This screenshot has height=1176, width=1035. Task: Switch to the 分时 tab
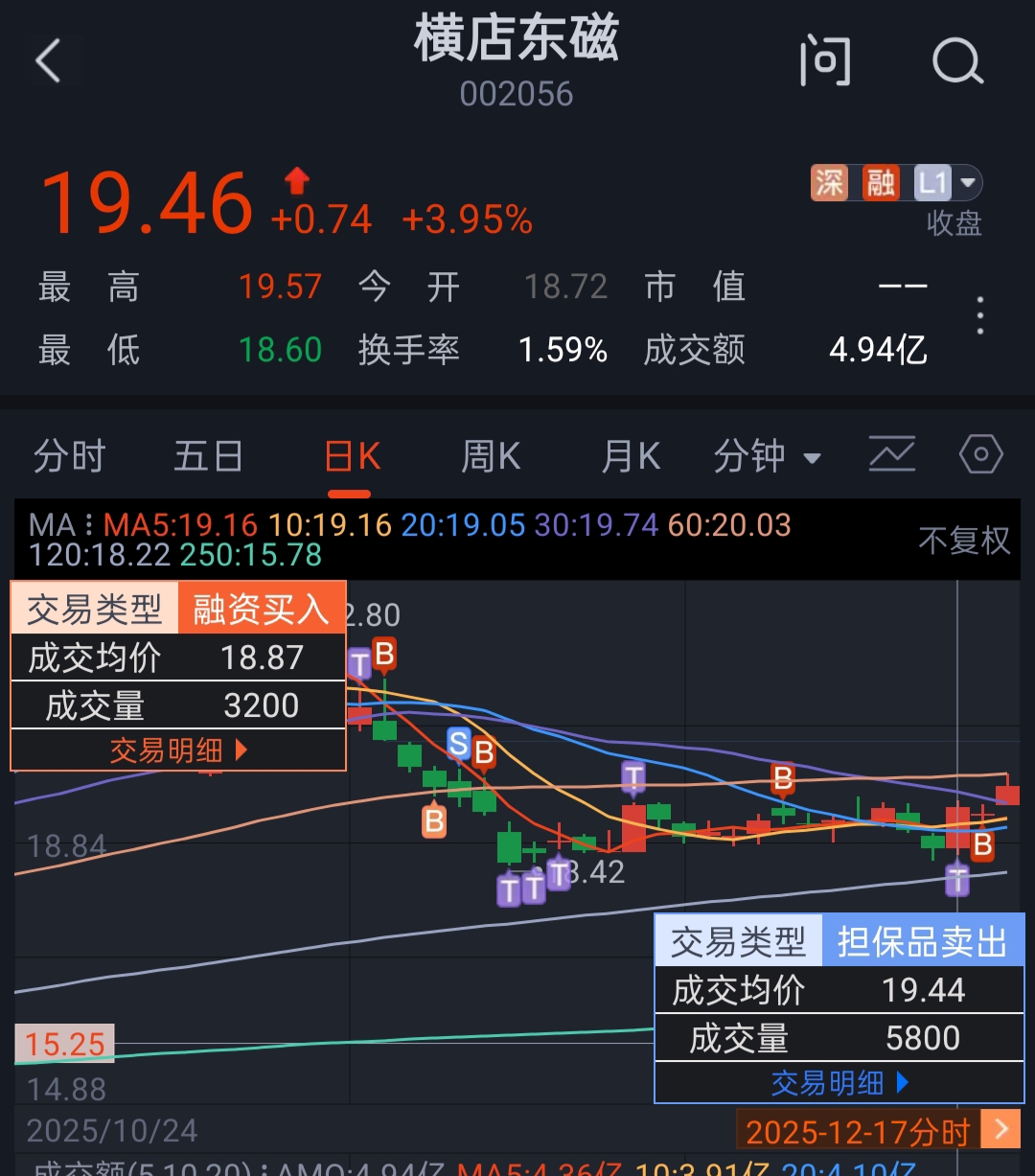click(69, 456)
